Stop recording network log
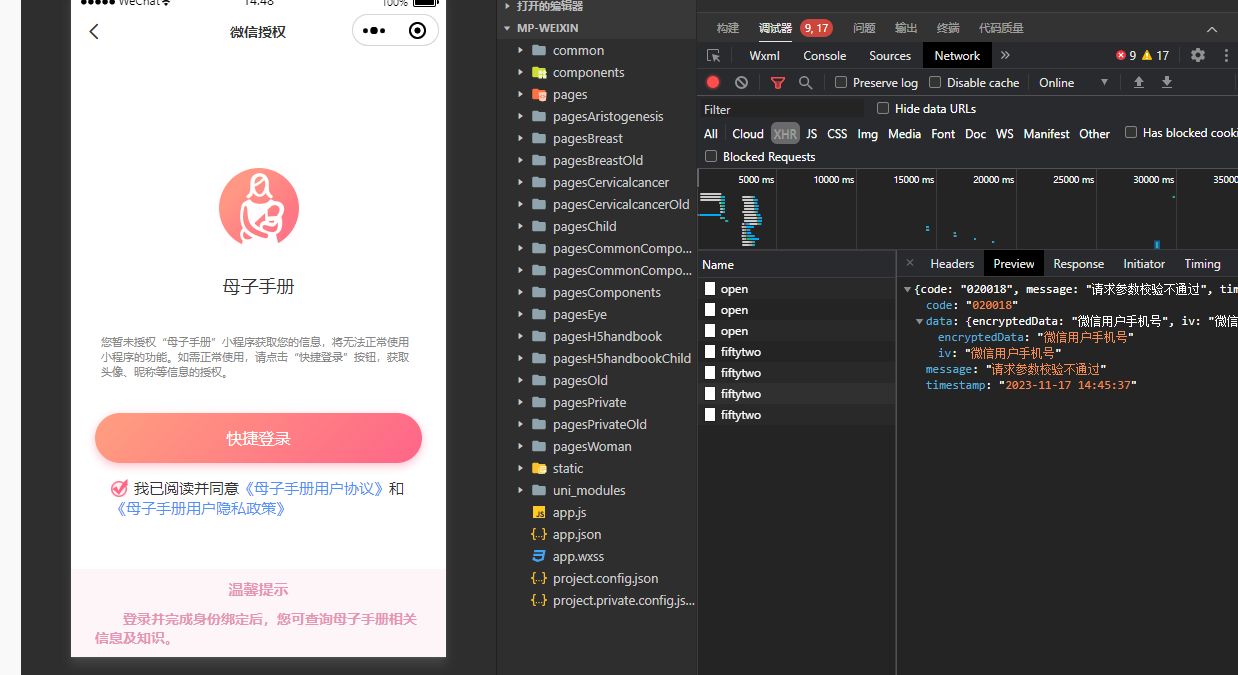Screen dimensions: 1238x675 tap(713, 83)
